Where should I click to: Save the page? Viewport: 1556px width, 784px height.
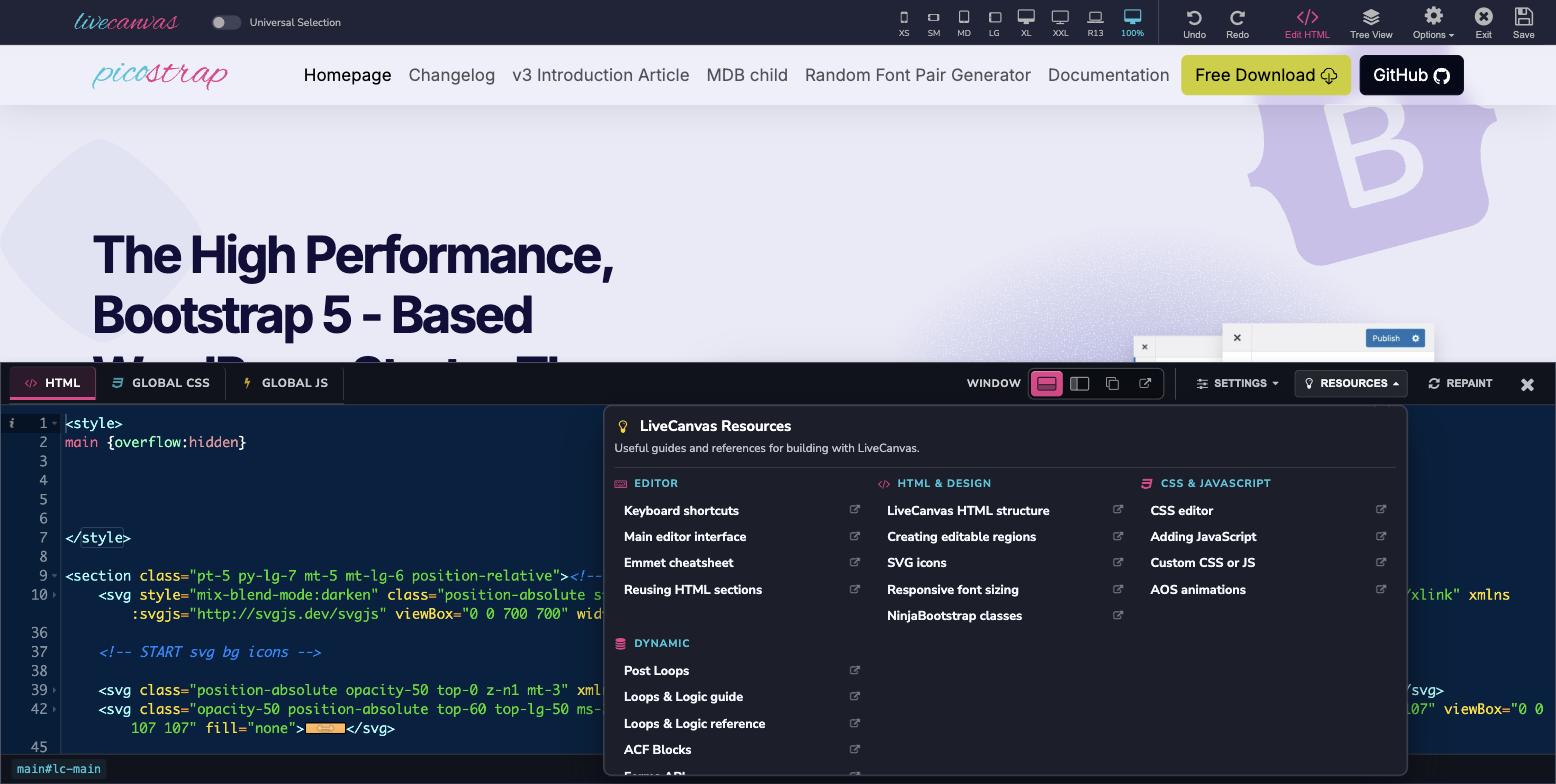point(1524,23)
